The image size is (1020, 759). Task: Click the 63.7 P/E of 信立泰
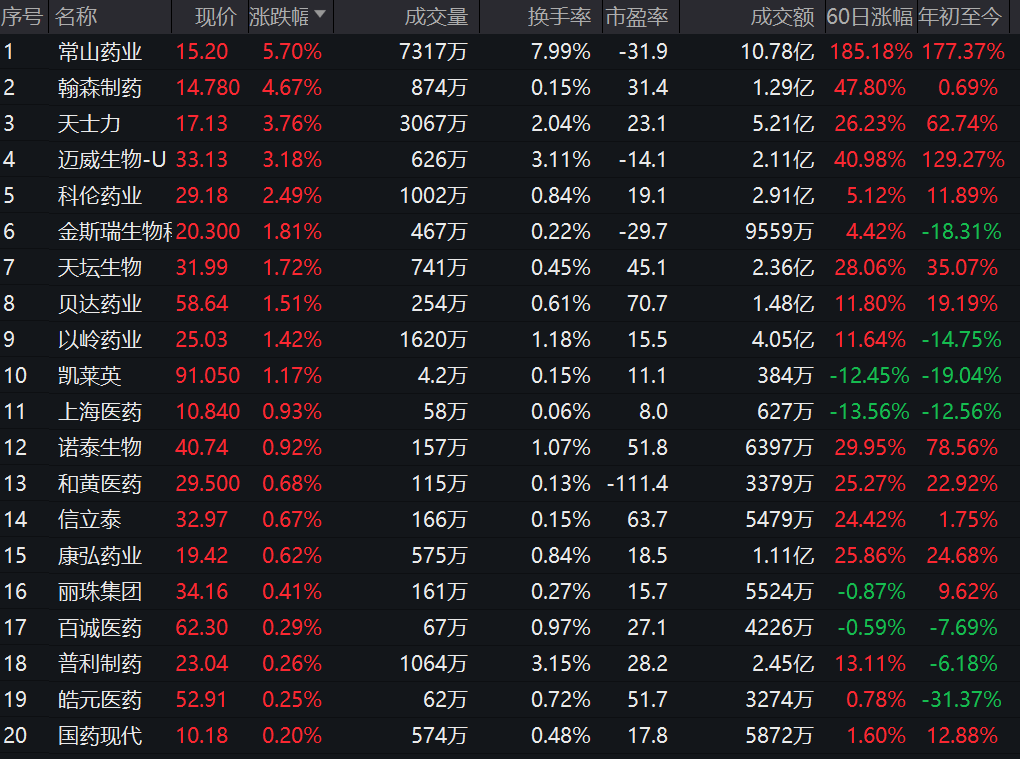click(x=647, y=520)
